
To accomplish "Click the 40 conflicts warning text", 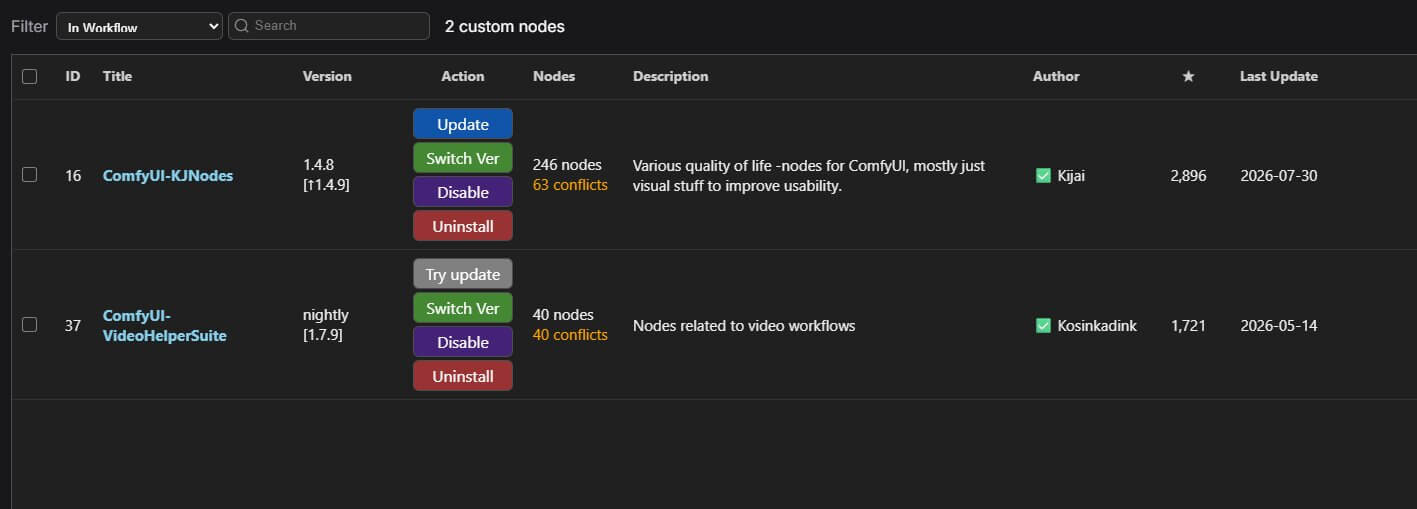I will tap(570, 335).
